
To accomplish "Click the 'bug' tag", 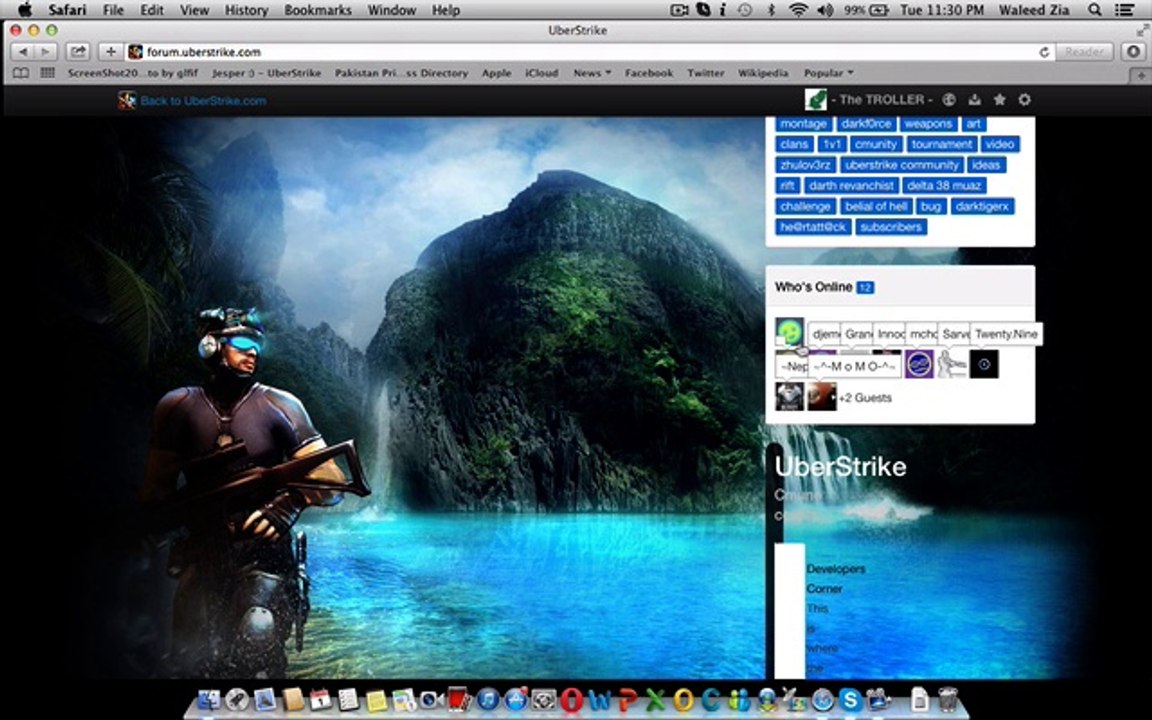I will click(930, 206).
